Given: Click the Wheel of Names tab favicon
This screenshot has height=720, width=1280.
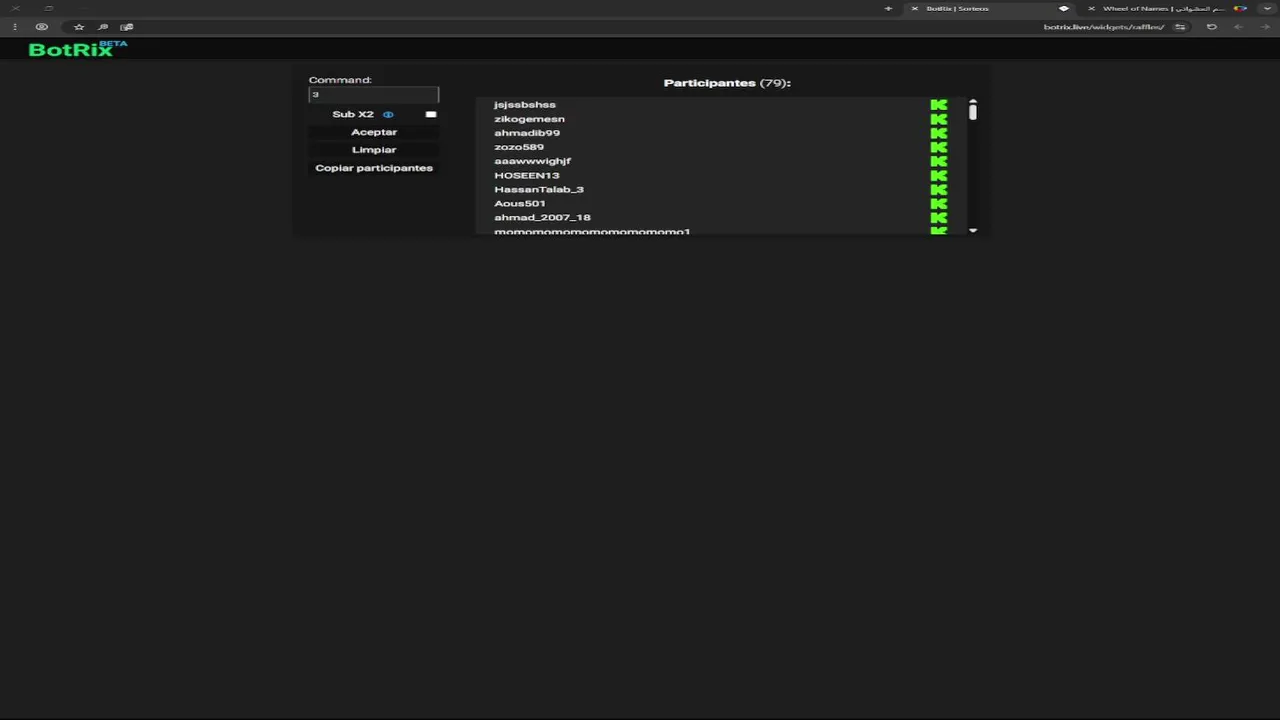Looking at the screenshot, I should point(1240,8).
